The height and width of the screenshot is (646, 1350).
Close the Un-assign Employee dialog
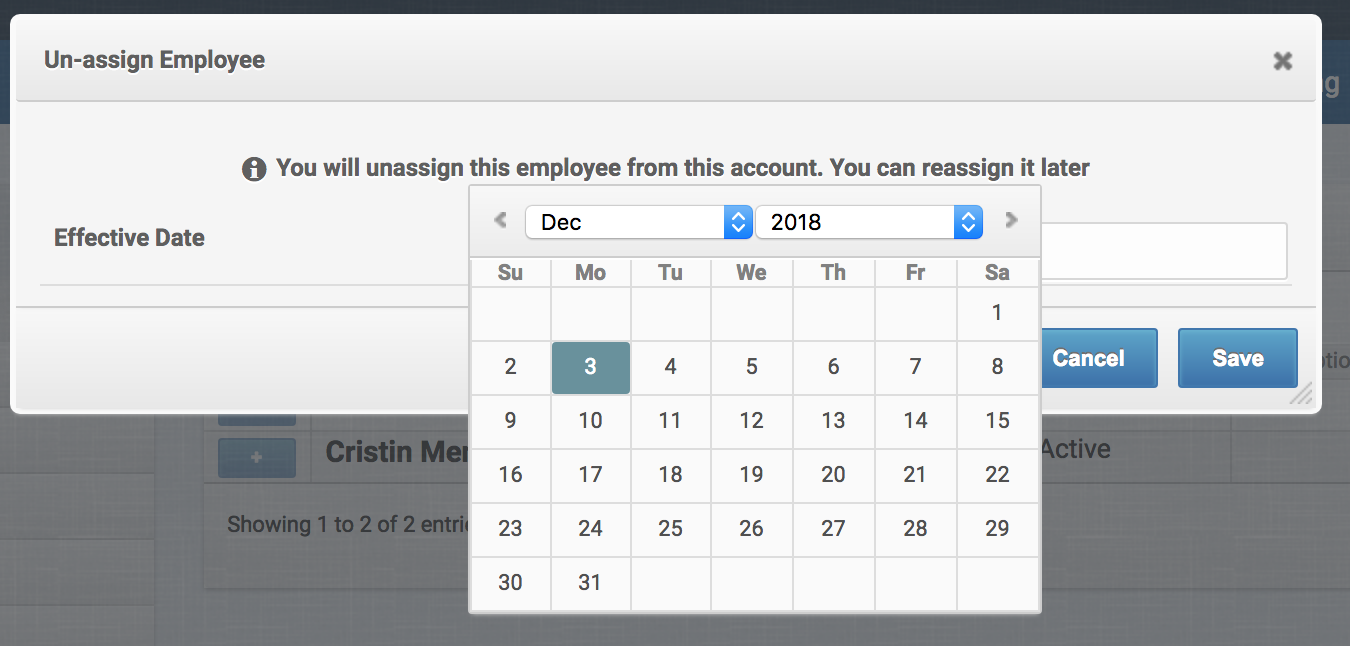(x=1282, y=61)
